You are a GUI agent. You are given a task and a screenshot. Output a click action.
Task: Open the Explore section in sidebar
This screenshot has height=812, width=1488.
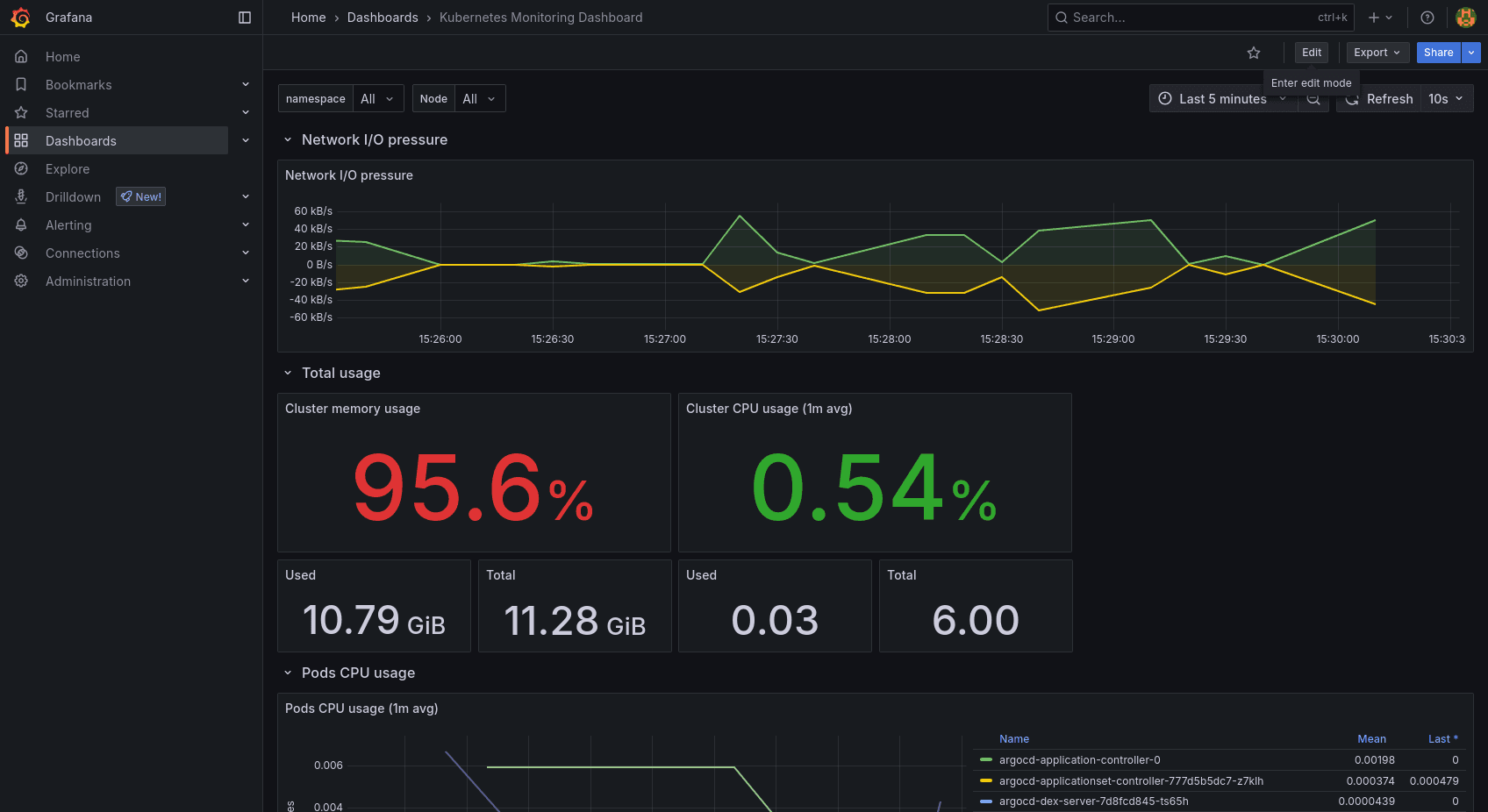click(x=67, y=168)
